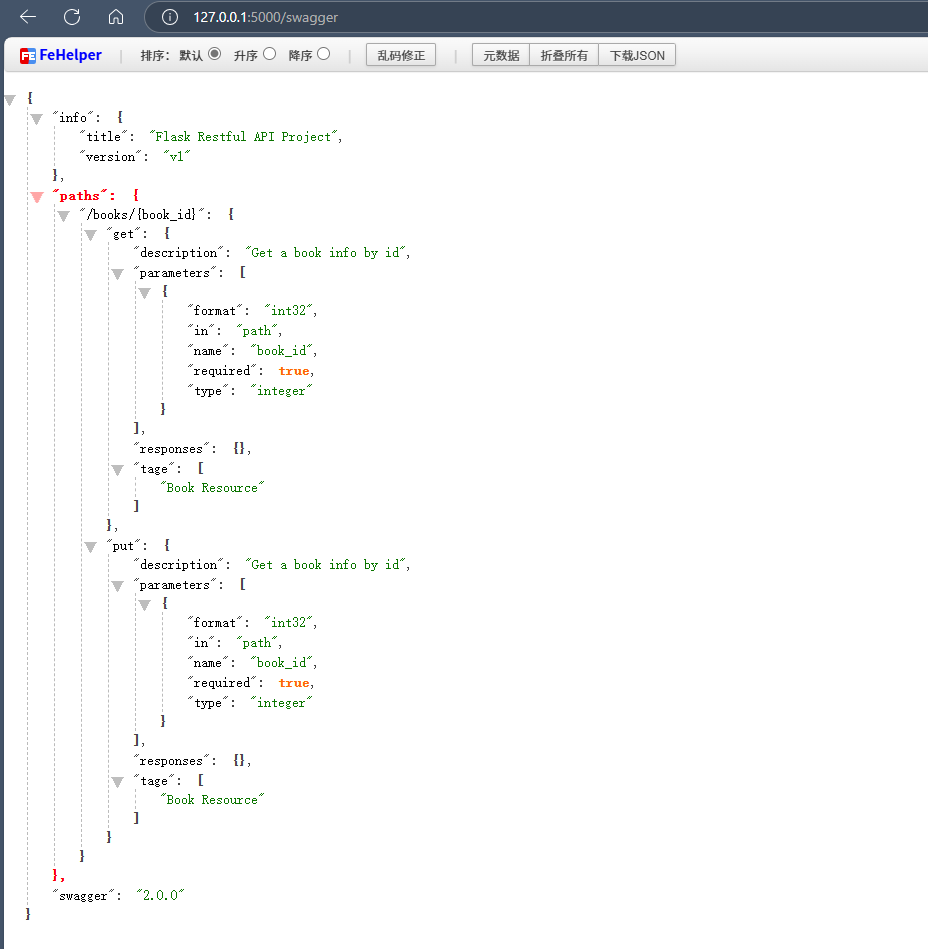Click the 乱码修正 button
The height and width of the screenshot is (949, 928).
(401, 55)
